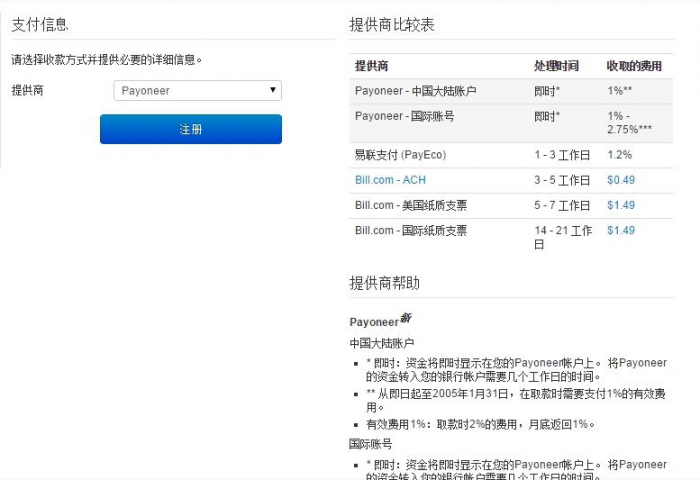Click the $1.49 fee for 国际纸质支票
Image resolution: width=700 pixels, height=480 pixels.
[621, 230]
